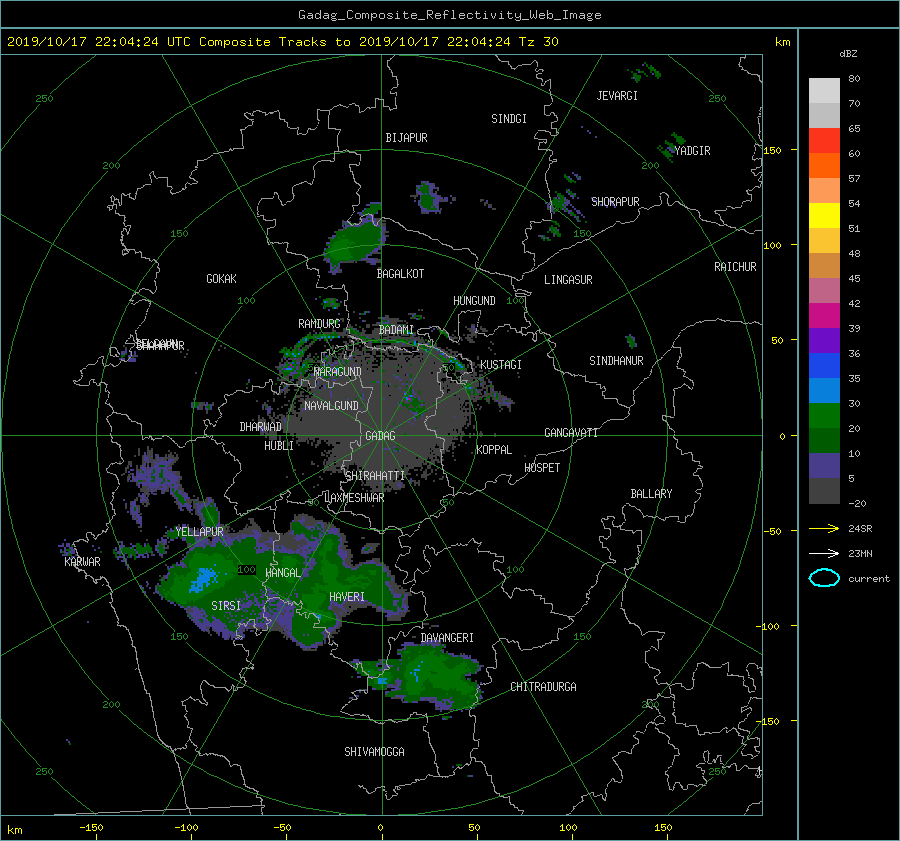
Task: Click the green echo cell north of BAGALKOT
Action: pos(355,244)
